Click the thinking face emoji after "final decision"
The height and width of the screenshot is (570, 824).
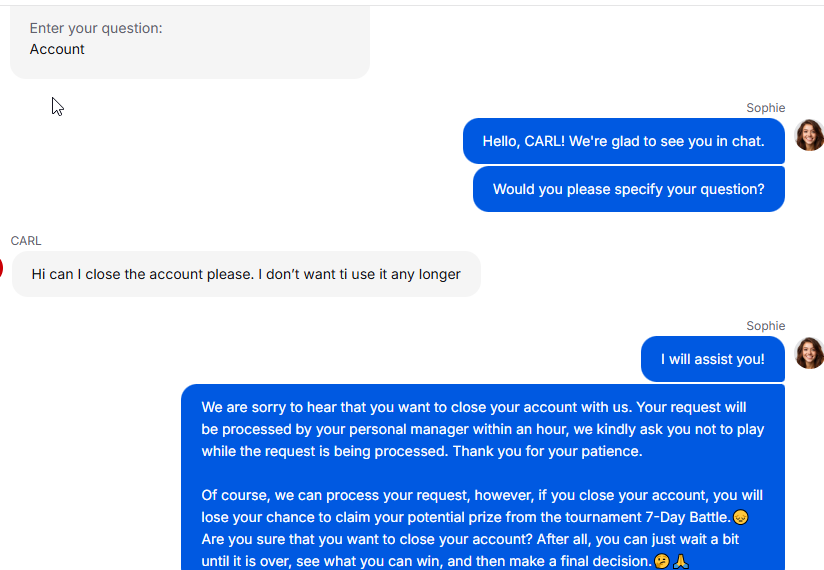tap(661, 562)
